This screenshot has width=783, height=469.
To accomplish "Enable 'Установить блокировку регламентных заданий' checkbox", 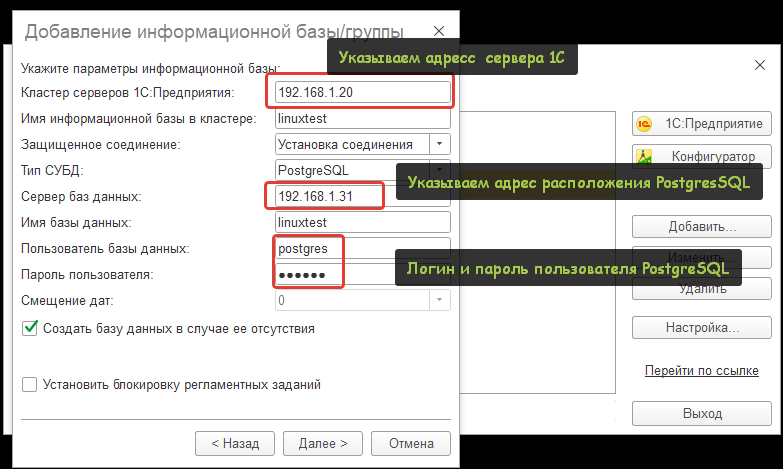I will pyautogui.click(x=29, y=384).
